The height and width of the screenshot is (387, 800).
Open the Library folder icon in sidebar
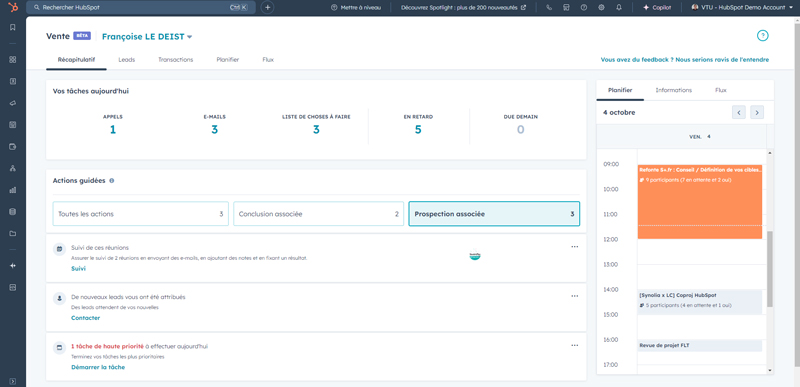point(13,234)
